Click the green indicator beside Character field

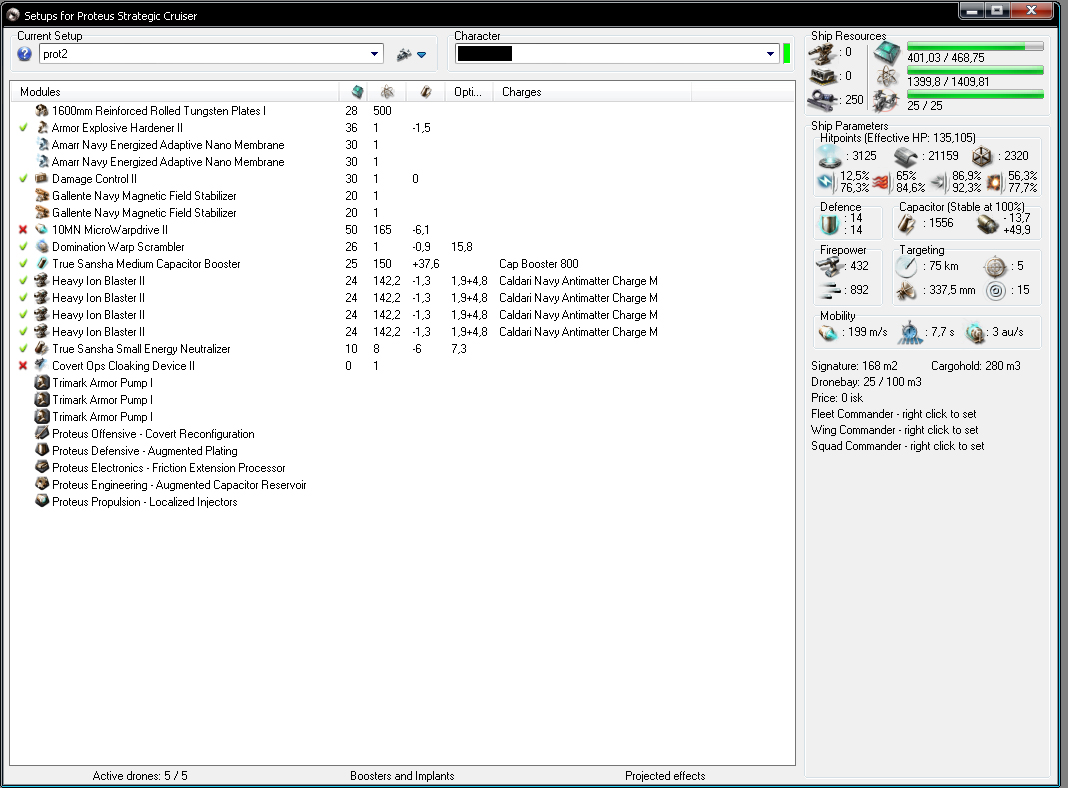point(787,54)
